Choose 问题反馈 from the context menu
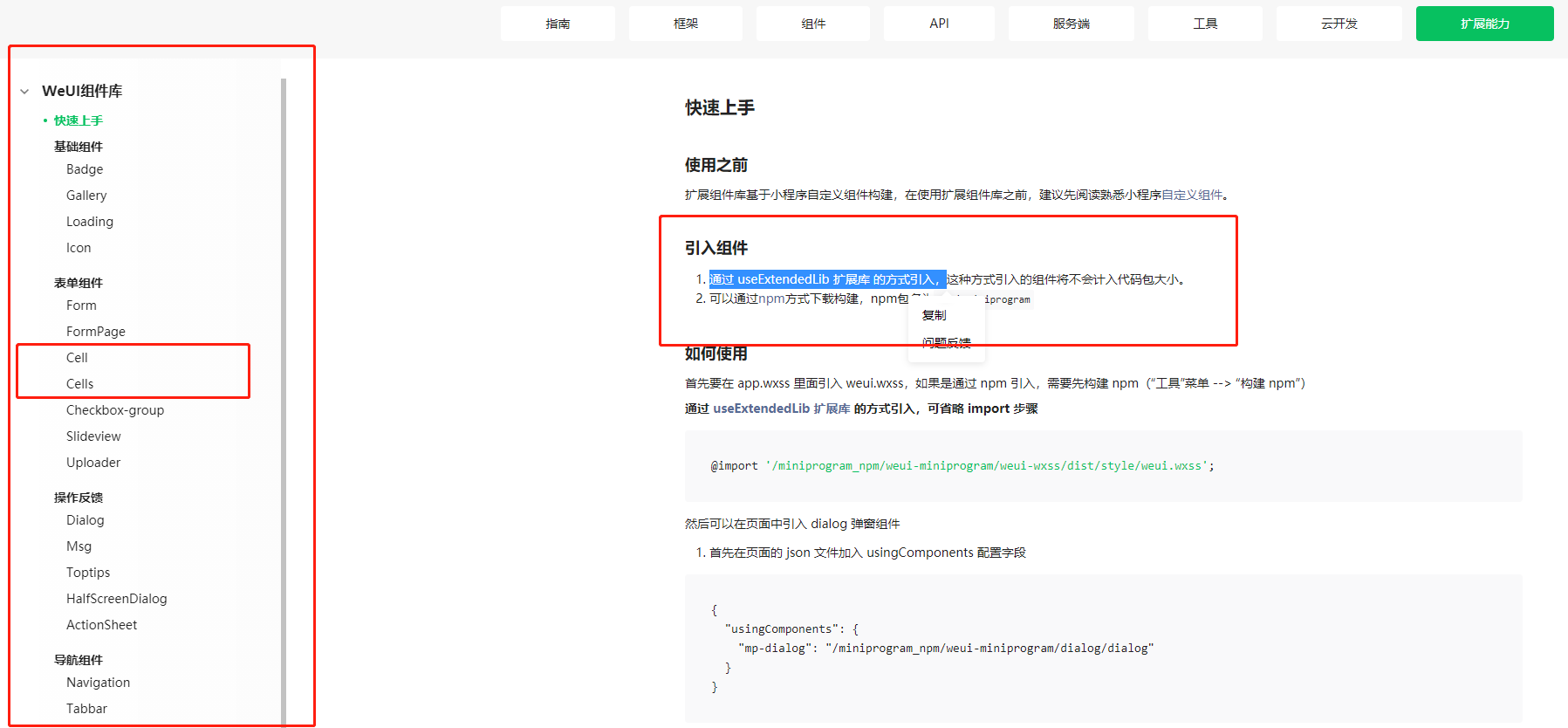 [x=947, y=343]
